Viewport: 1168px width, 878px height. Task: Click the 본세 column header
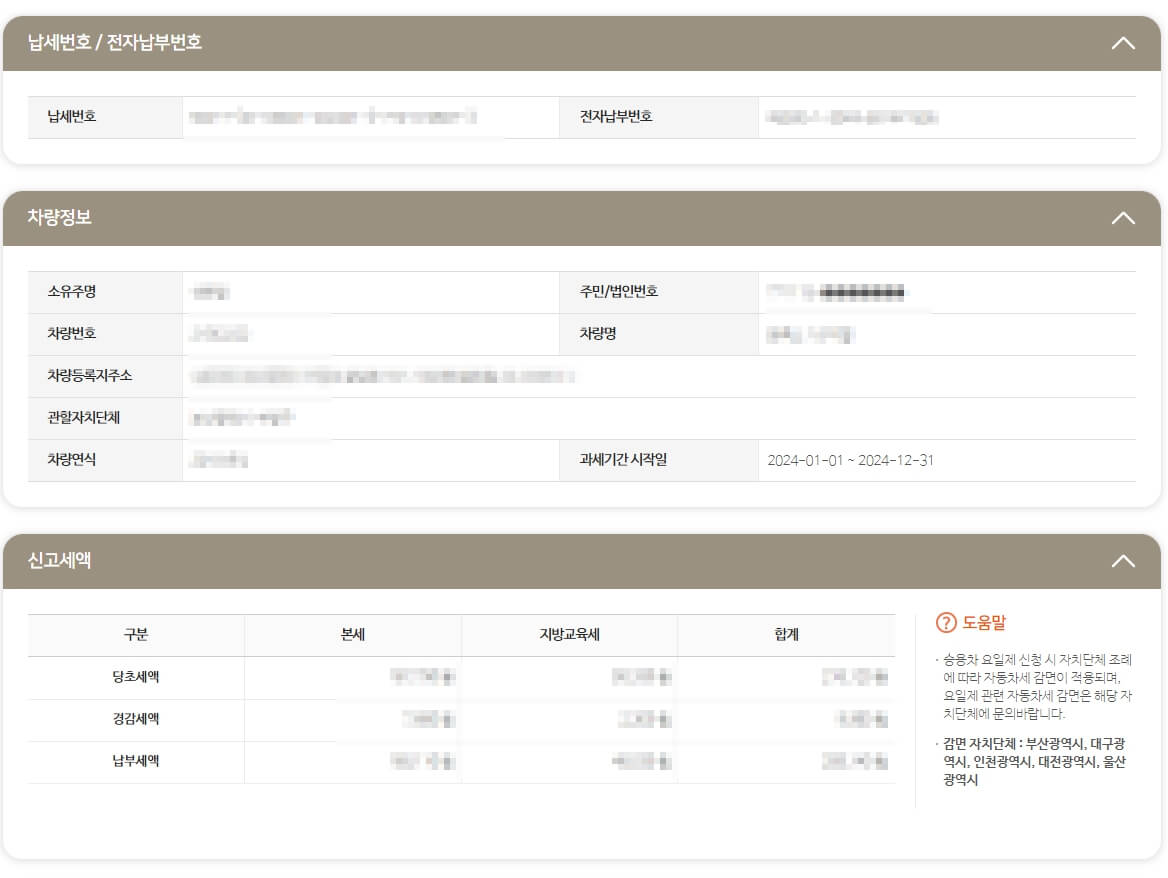click(352, 634)
